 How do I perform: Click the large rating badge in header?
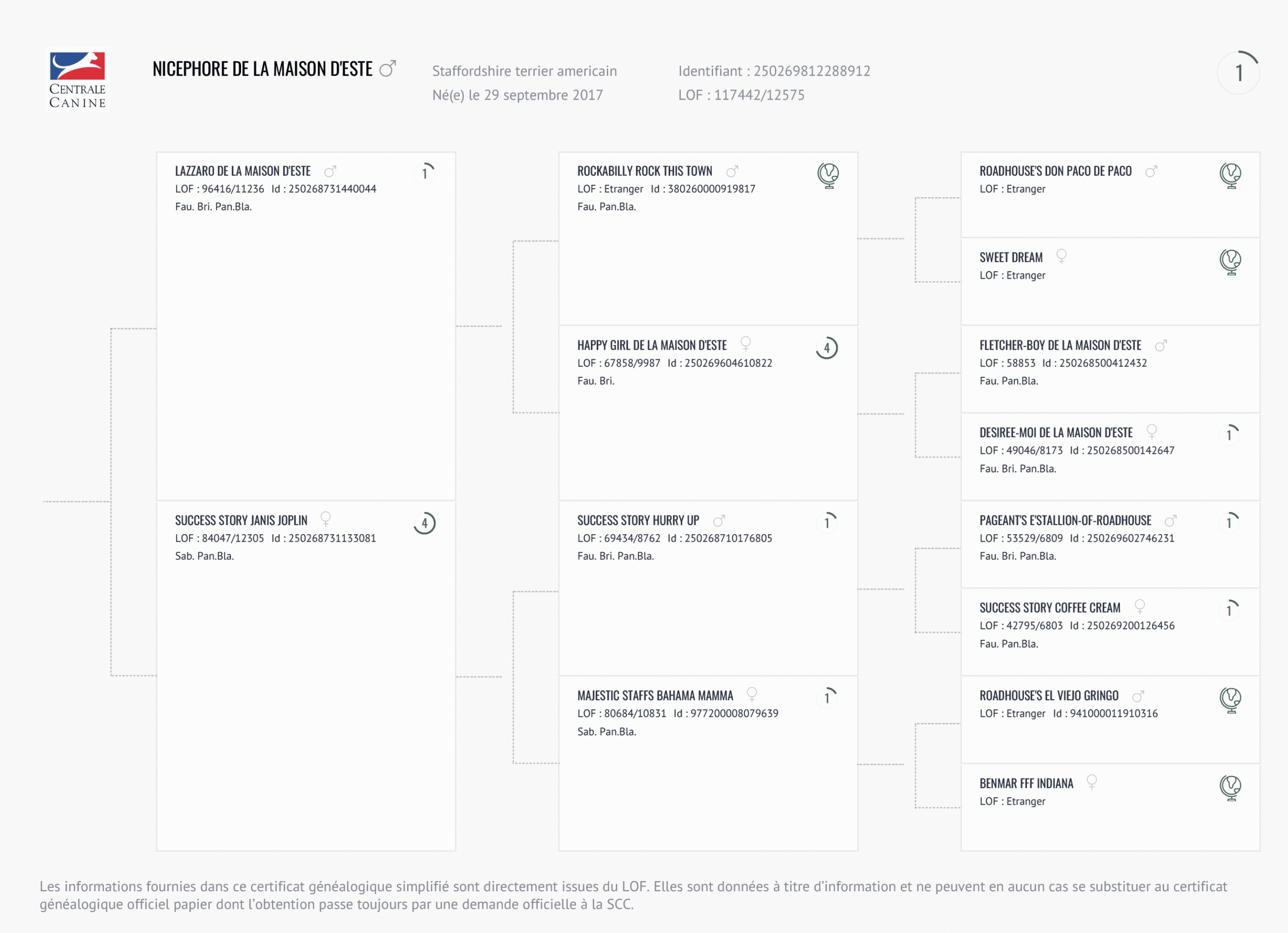[1239, 73]
